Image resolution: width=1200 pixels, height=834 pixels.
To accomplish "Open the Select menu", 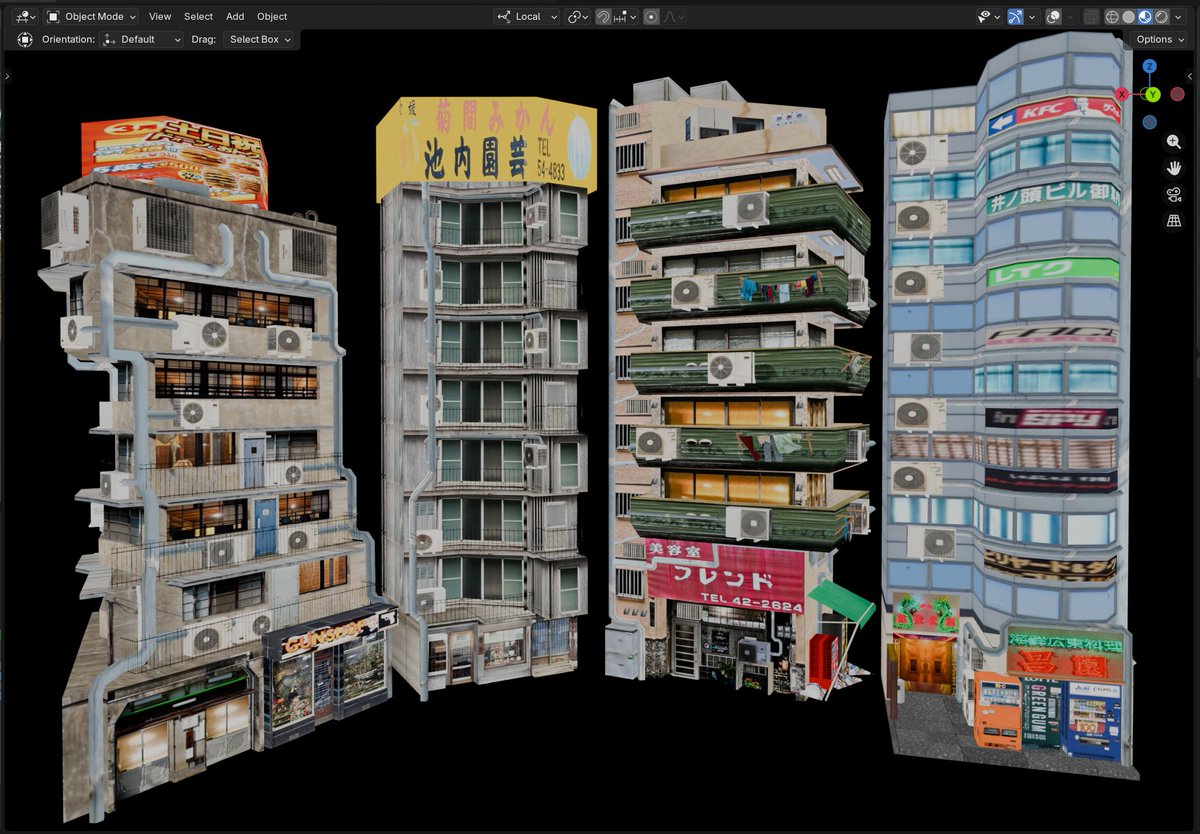I will click(198, 16).
